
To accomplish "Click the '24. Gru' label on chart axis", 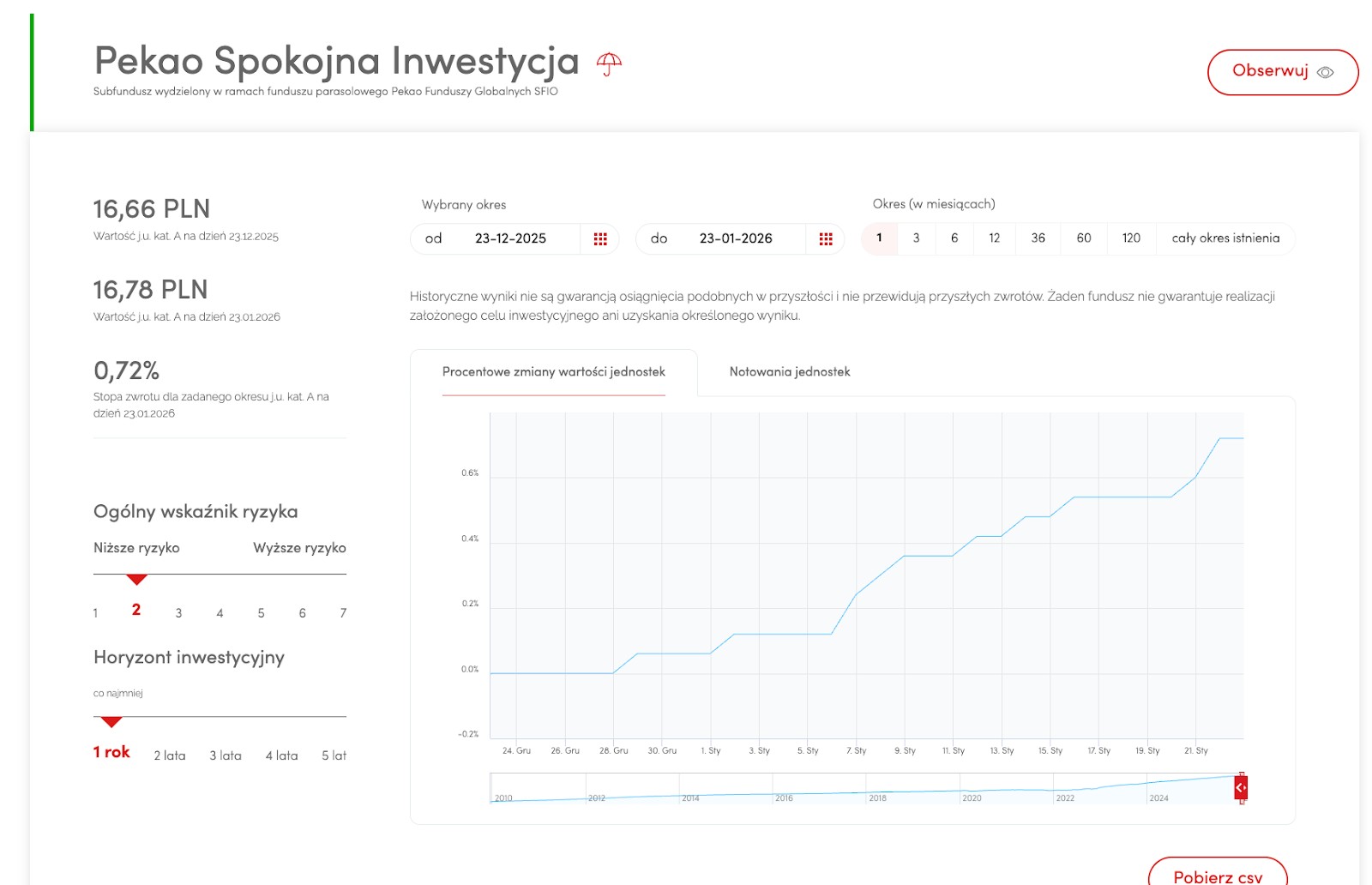I will pyautogui.click(x=516, y=750).
